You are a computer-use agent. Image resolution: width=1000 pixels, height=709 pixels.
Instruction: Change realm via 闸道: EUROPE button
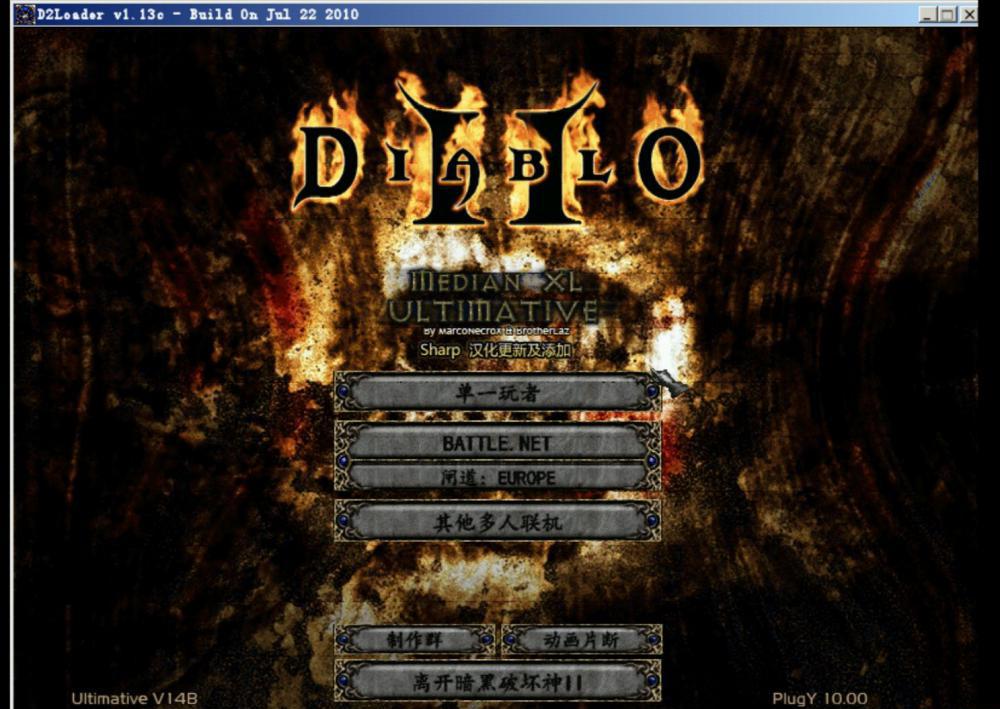(x=497, y=476)
